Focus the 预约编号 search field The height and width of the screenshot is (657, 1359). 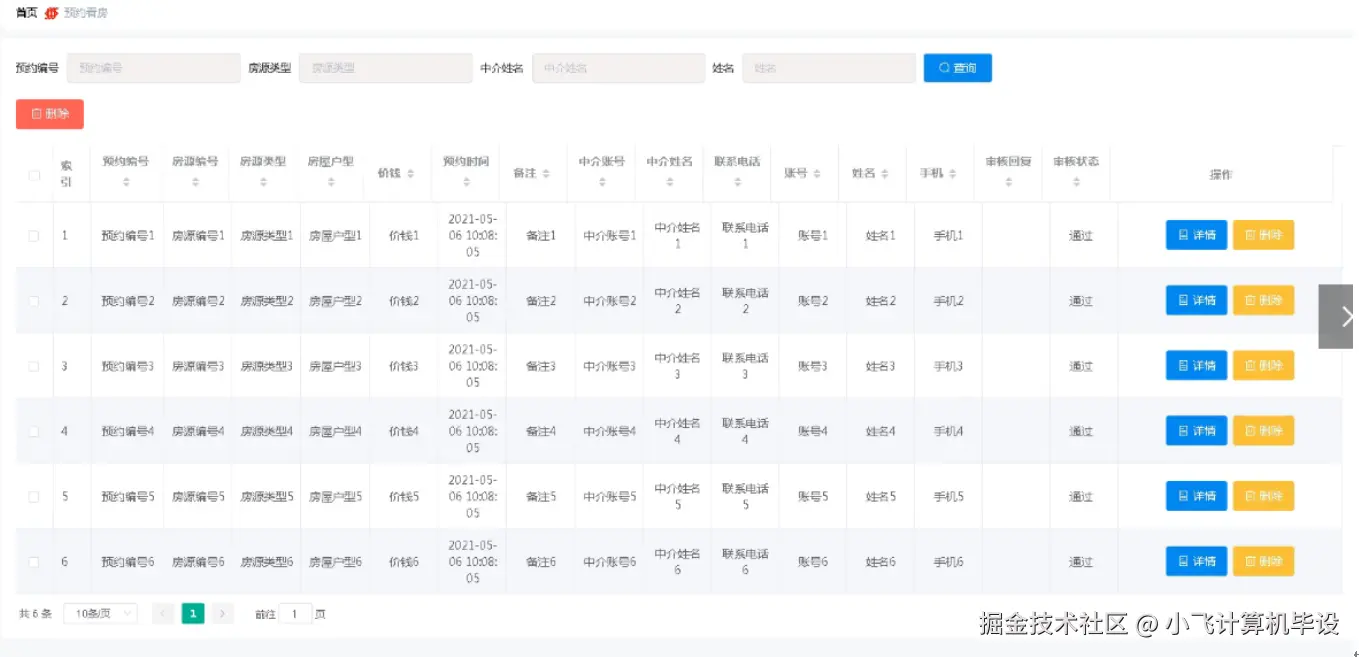153,68
